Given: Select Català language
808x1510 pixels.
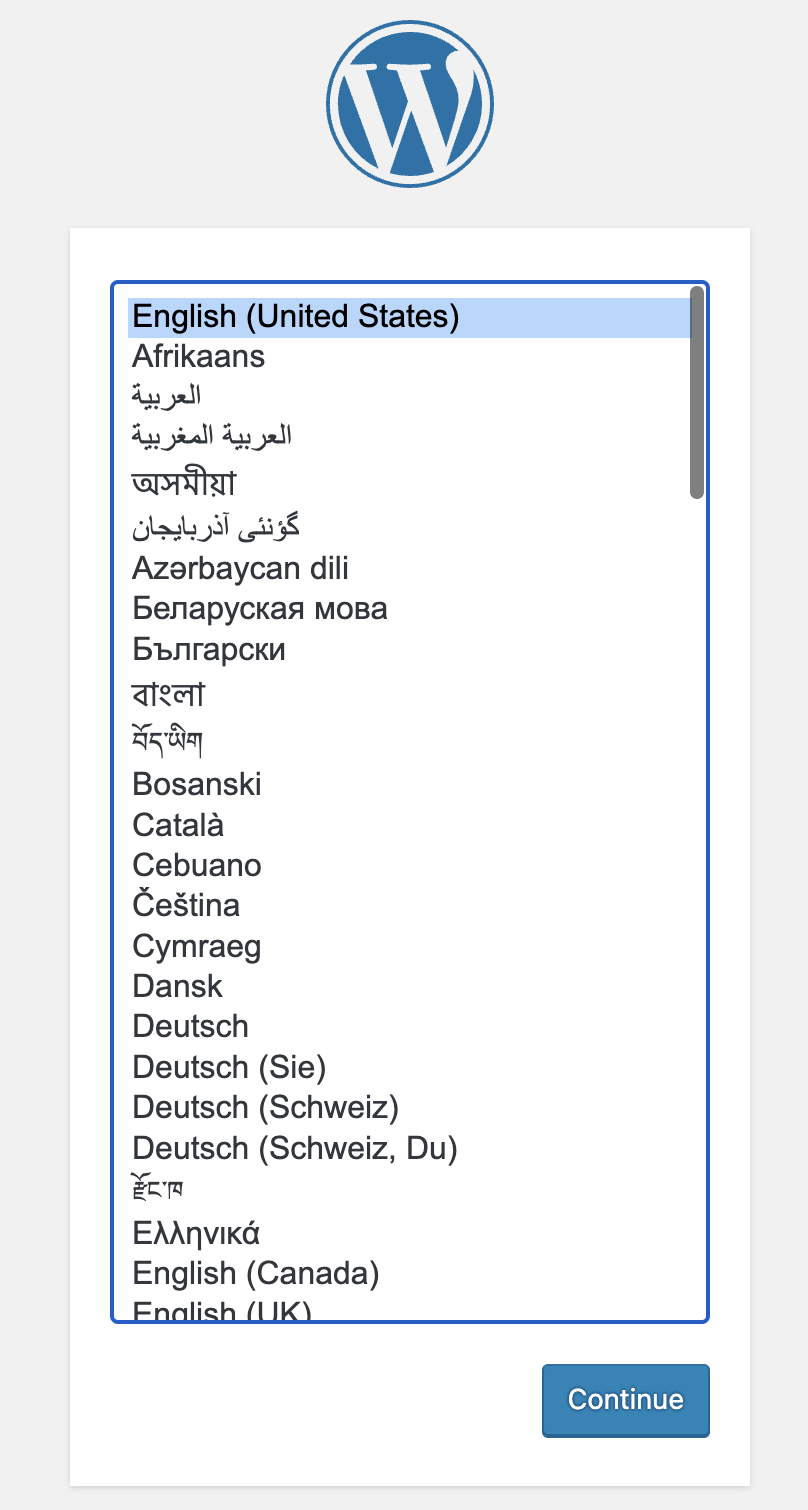Looking at the screenshot, I should click(x=178, y=825).
